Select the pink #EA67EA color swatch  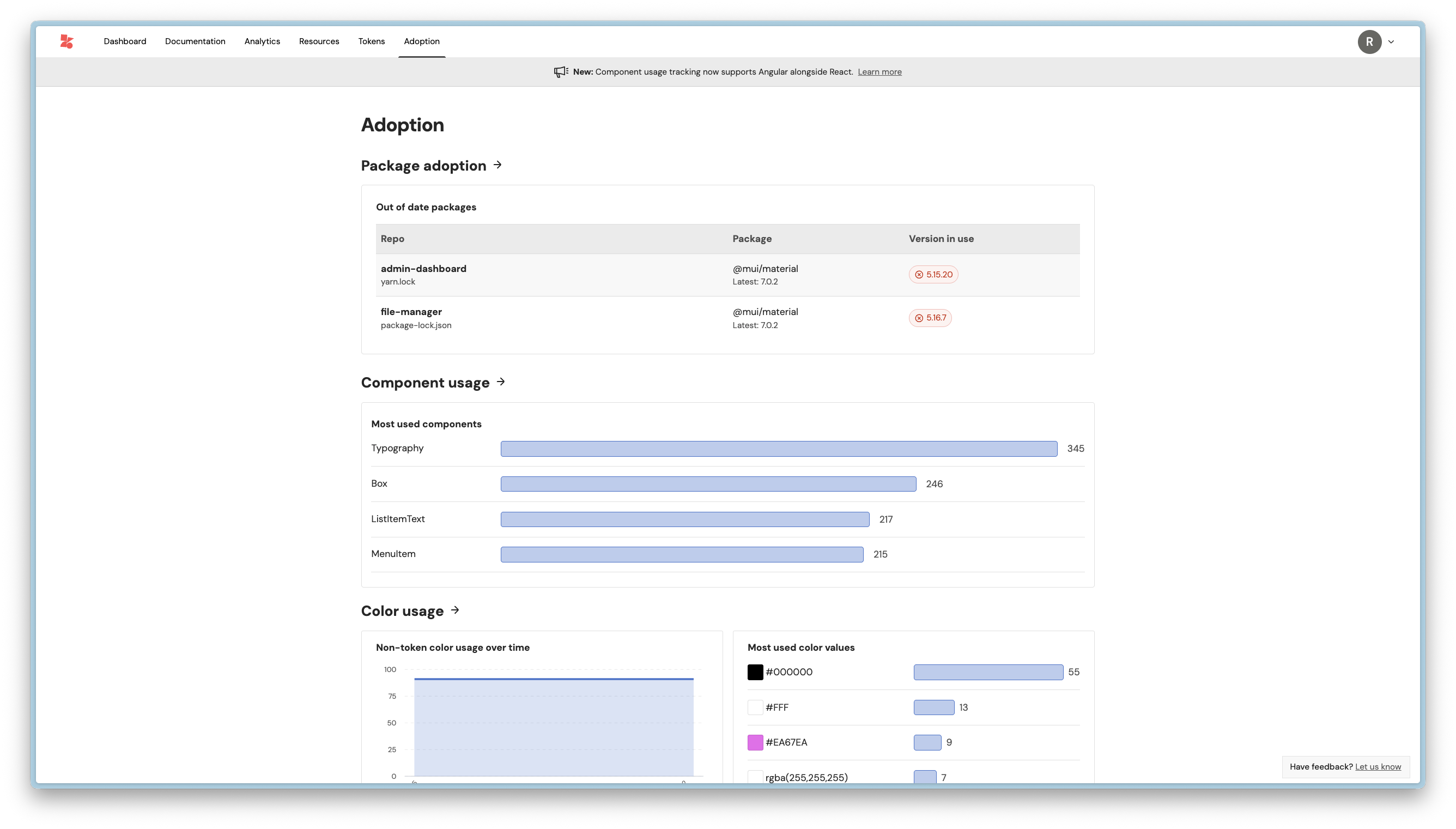coord(755,742)
